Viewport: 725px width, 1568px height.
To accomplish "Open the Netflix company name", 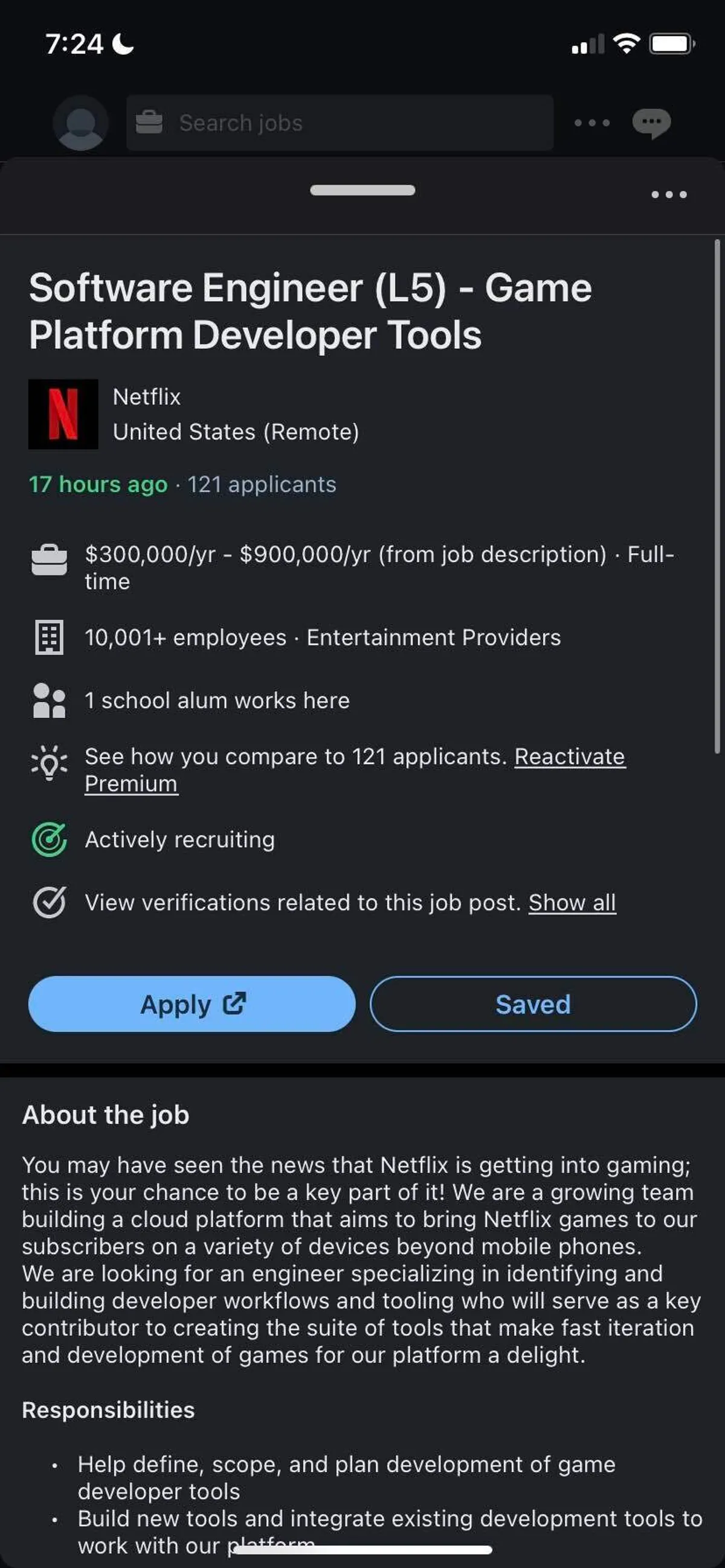I will pyautogui.click(x=147, y=397).
